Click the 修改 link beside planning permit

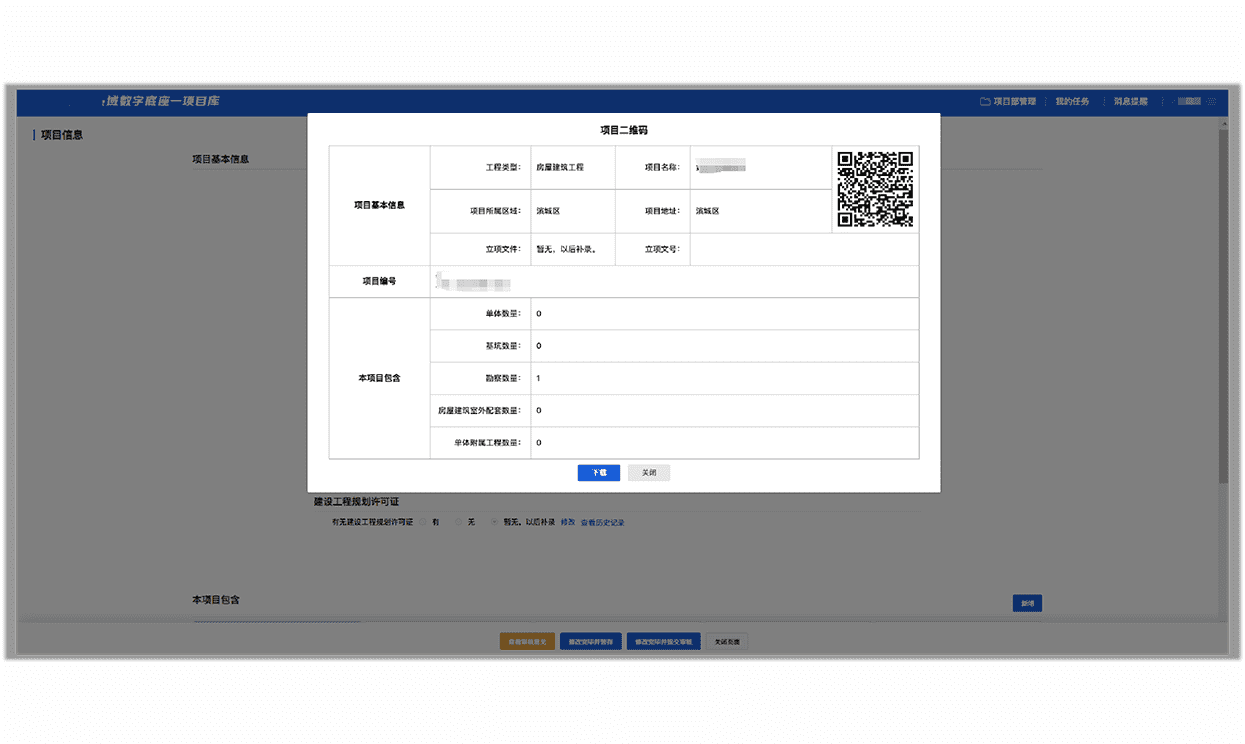point(567,522)
